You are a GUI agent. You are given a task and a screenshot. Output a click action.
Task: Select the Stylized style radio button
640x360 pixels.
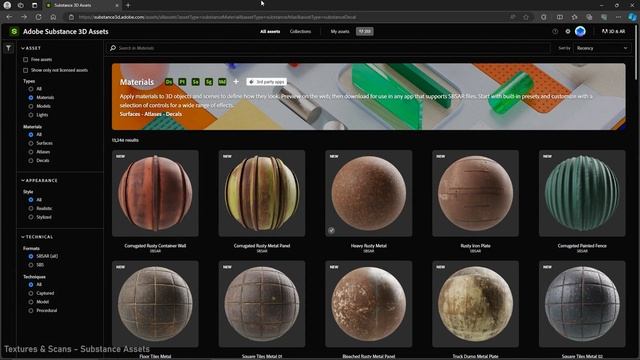(31, 217)
